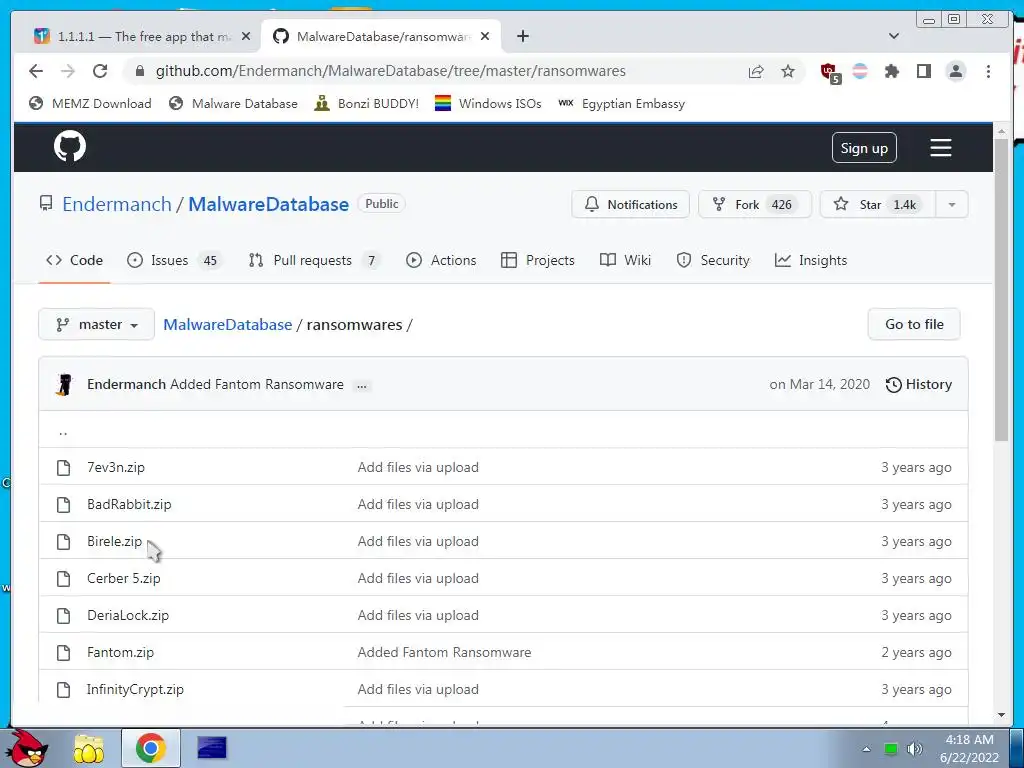
Task: Expand the Star list dropdown arrow
Action: click(x=952, y=204)
